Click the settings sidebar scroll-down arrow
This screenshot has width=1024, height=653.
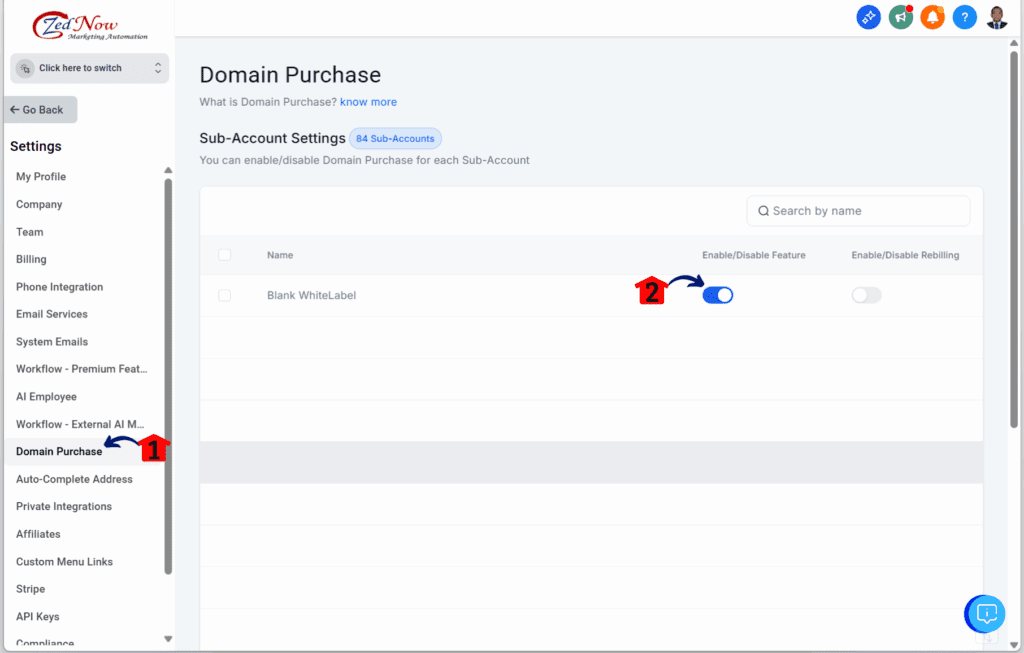tap(168, 639)
